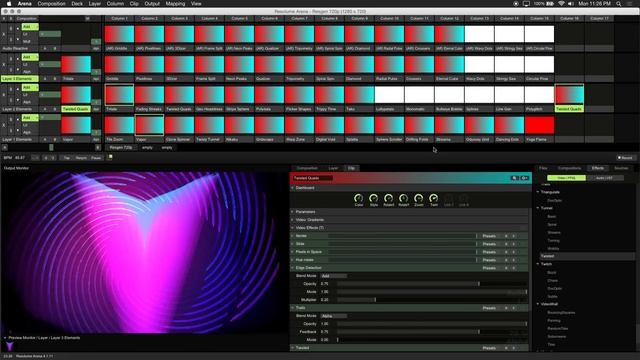Select the Audio / VST effects toggle

click(x=604, y=178)
